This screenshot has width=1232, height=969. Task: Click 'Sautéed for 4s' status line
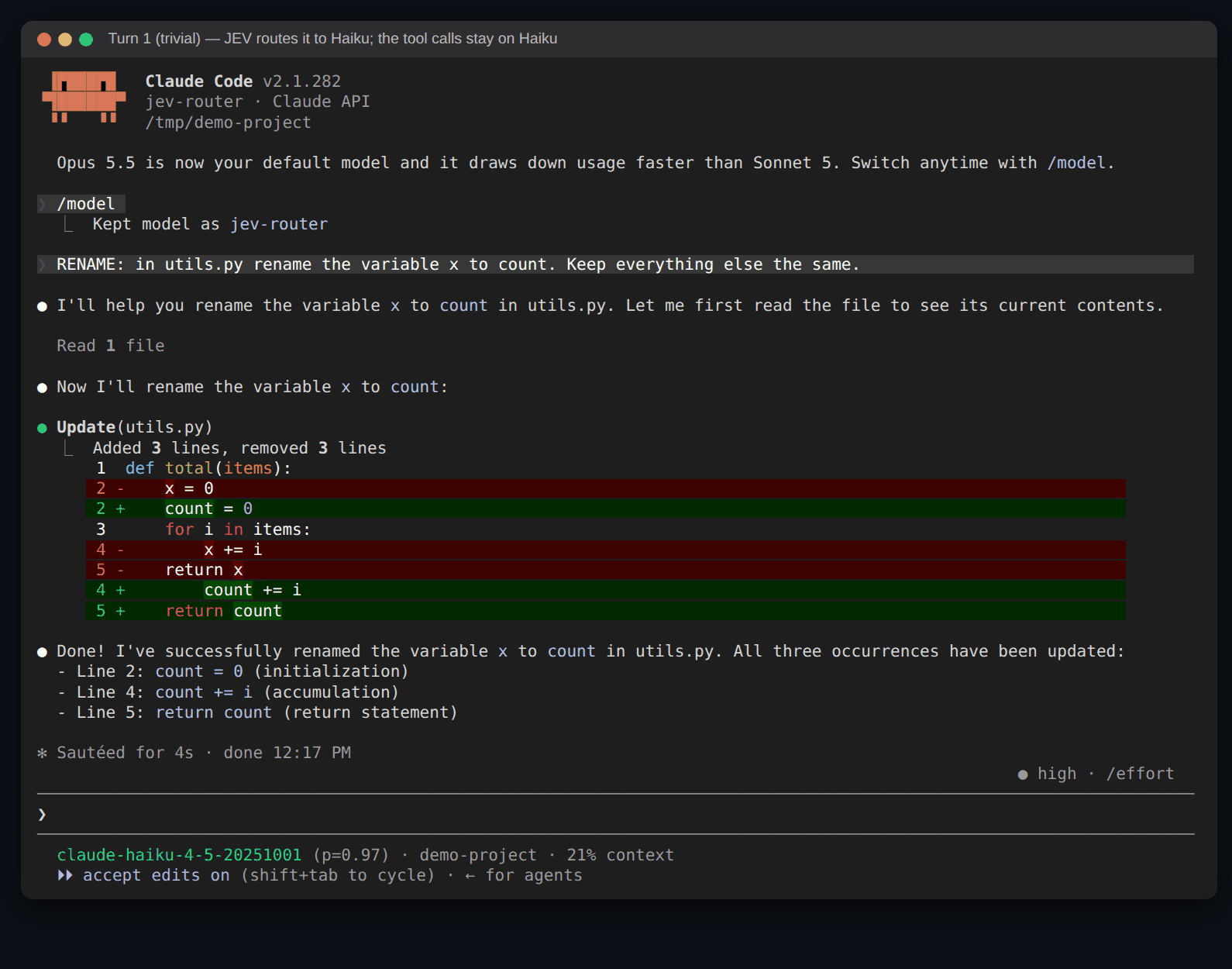point(204,753)
